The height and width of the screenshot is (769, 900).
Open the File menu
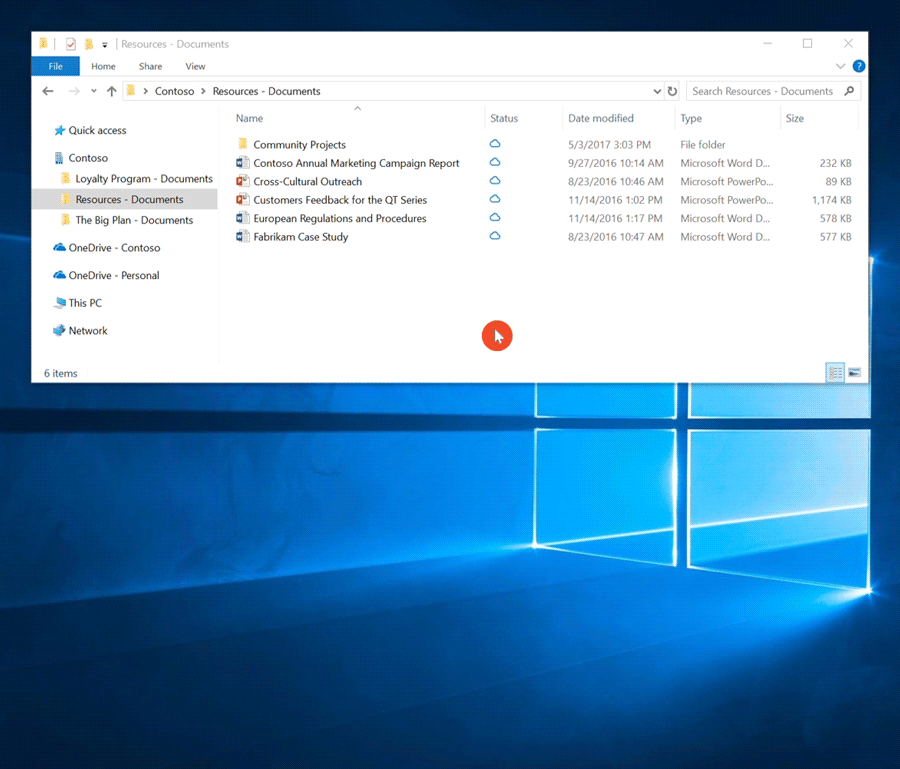click(55, 66)
